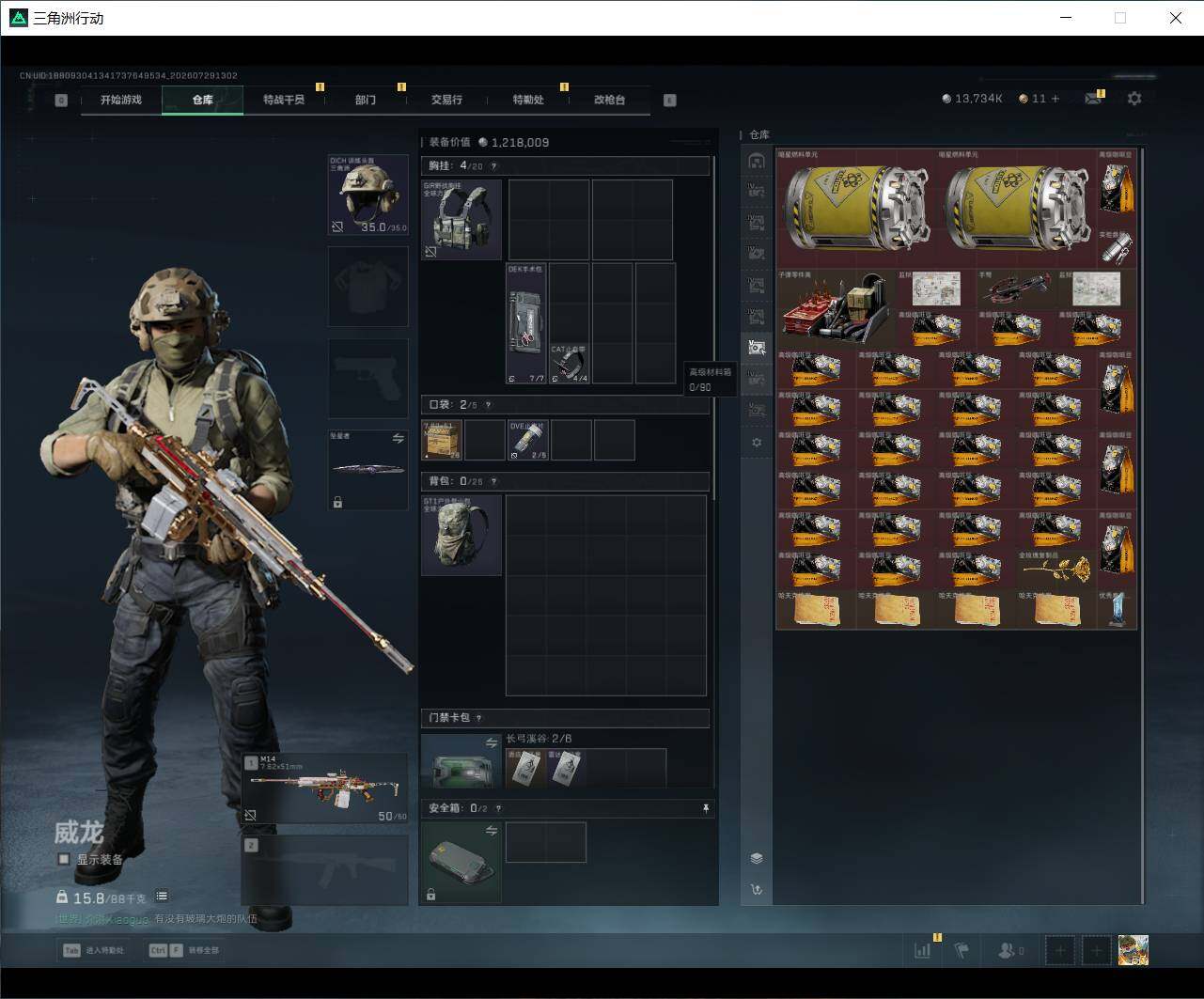The height and width of the screenshot is (999, 1204).
Task: Select the backpack item in 背包
Action: pos(461,536)
